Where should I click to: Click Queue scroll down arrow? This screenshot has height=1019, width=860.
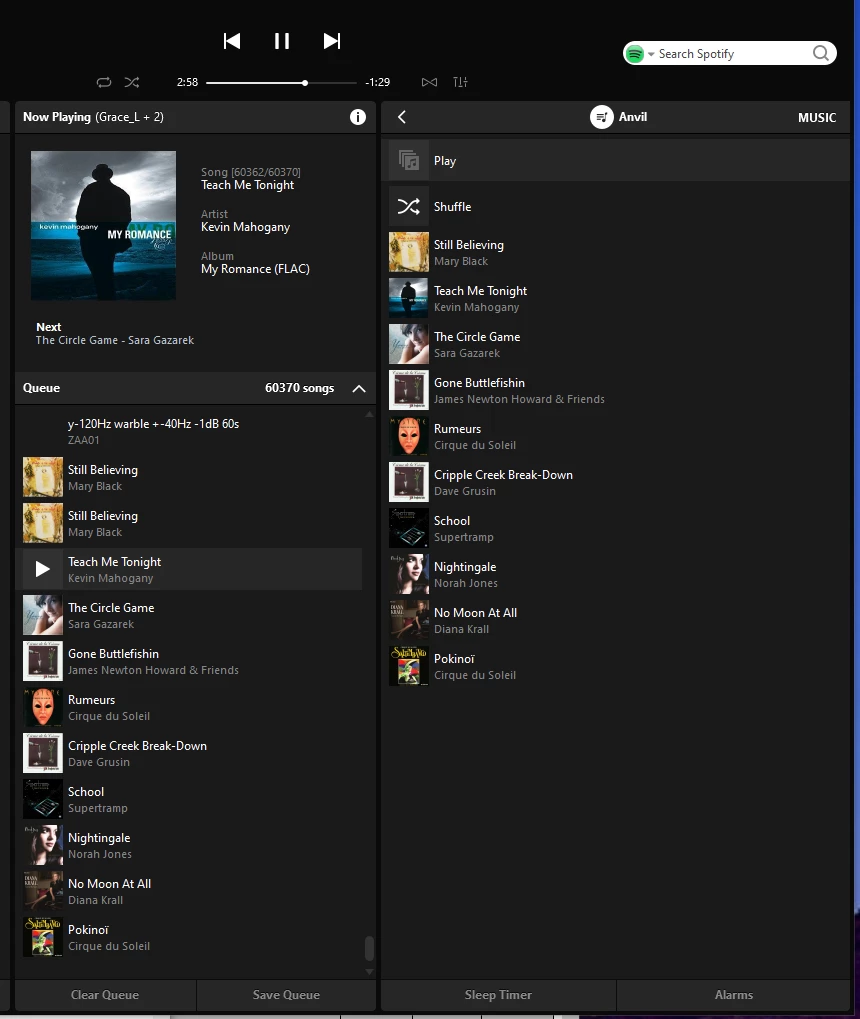pyautogui.click(x=369, y=972)
